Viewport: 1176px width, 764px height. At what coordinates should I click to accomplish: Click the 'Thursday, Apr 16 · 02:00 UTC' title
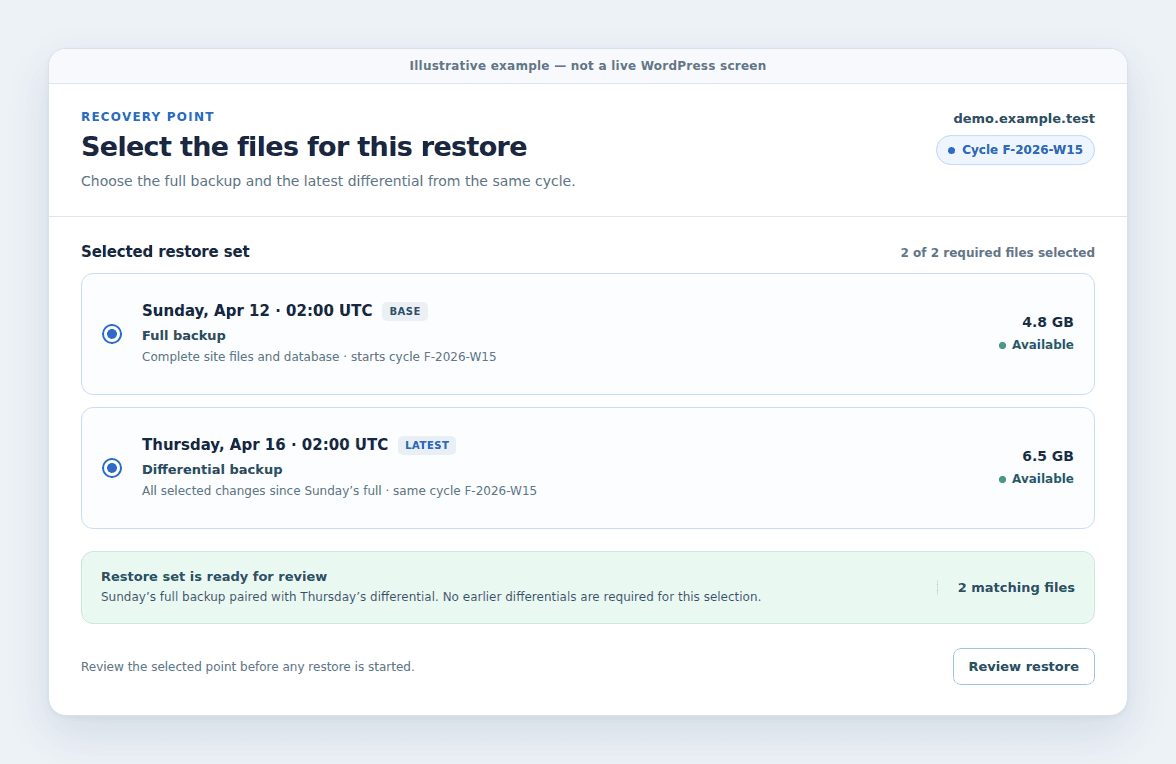click(x=266, y=445)
